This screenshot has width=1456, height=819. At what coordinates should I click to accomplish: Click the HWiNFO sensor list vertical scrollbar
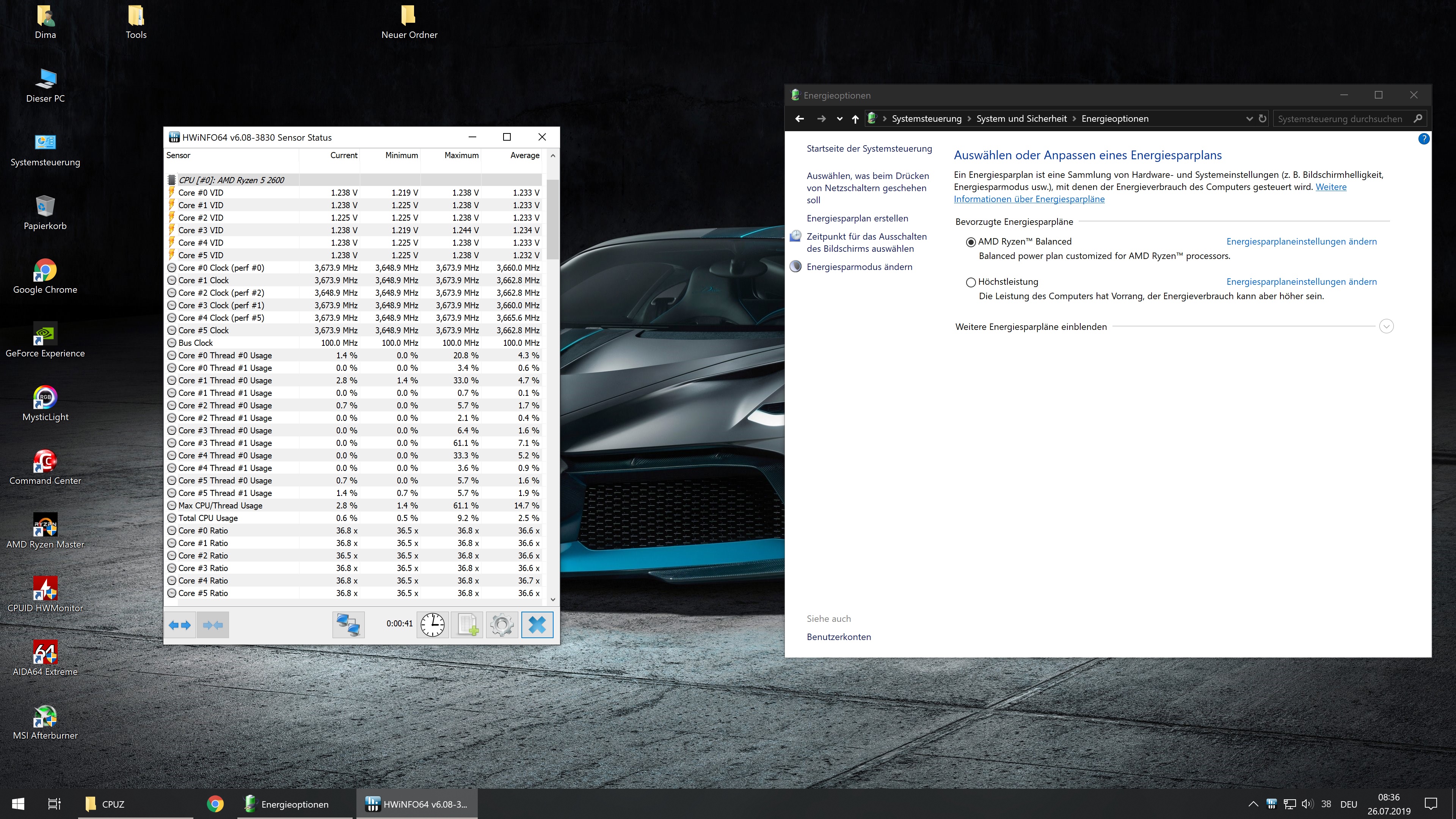point(553,219)
